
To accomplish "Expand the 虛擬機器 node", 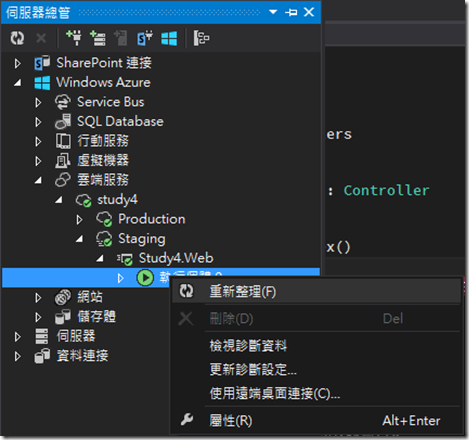I will 38,161.
